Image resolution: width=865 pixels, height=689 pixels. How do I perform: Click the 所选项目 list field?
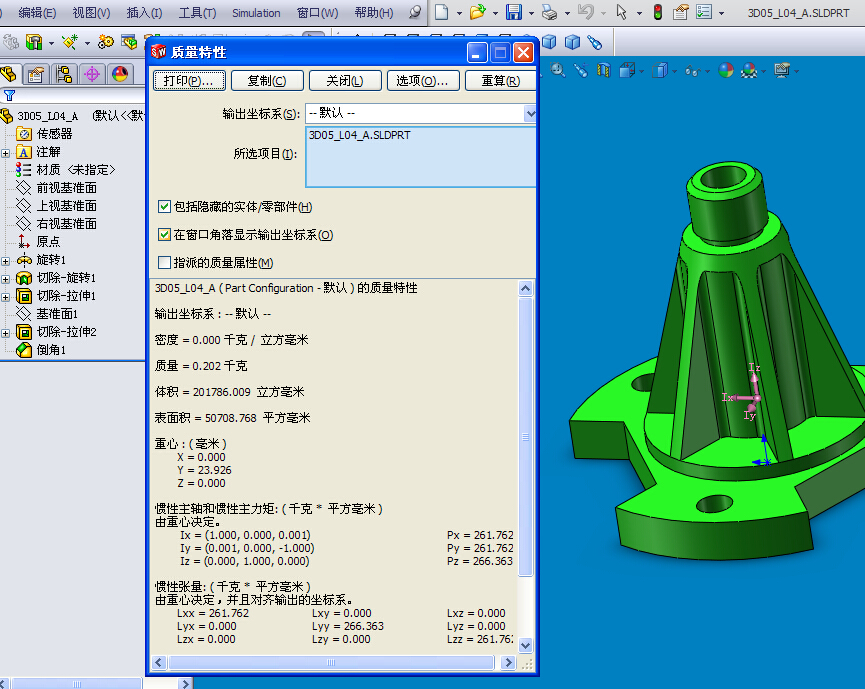tap(420, 157)
